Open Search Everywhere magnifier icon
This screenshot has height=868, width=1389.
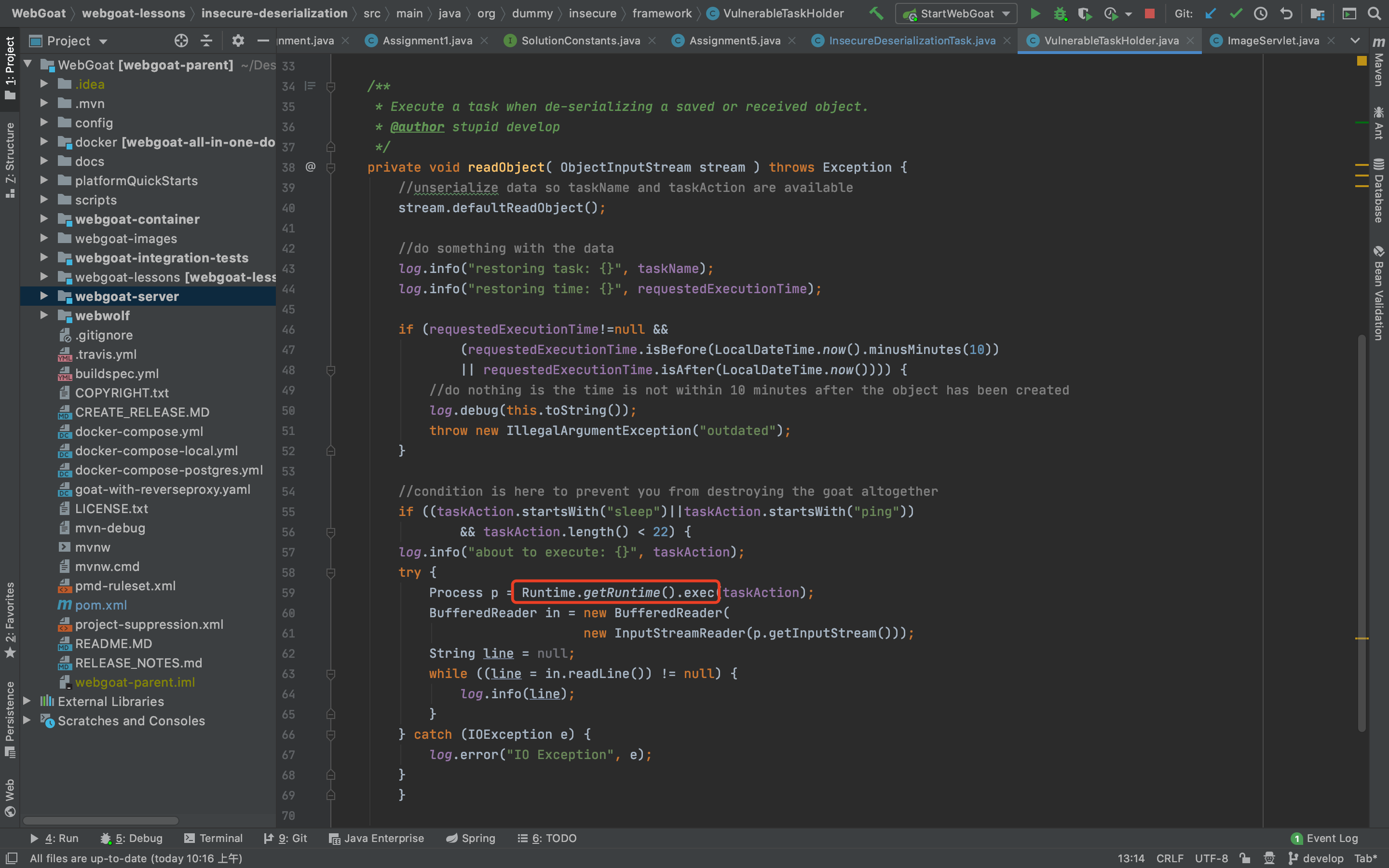coord(1374,13)
